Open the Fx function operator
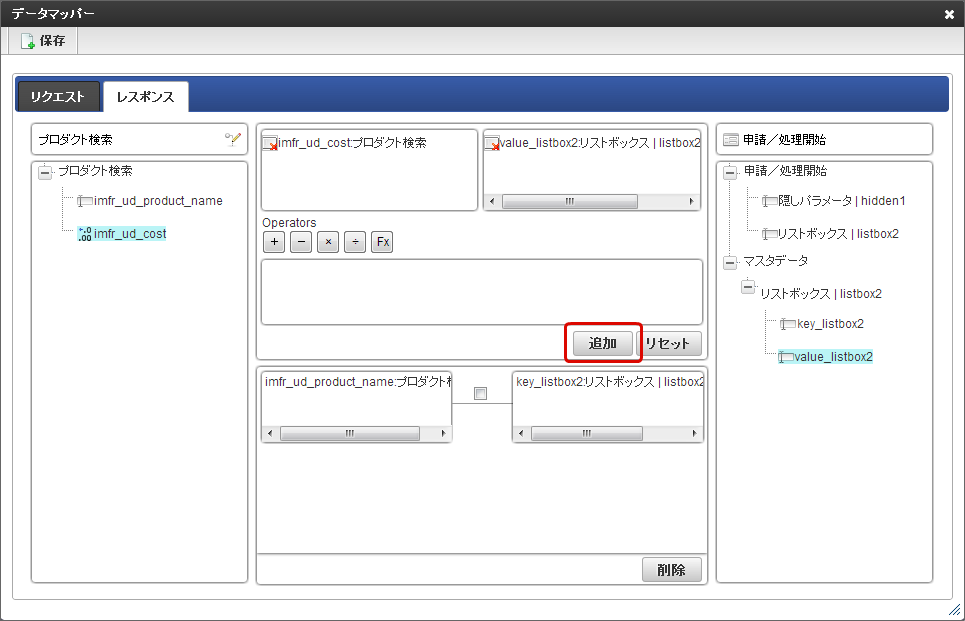The width and height of the screenshot is (965, 621). [382, 242]
